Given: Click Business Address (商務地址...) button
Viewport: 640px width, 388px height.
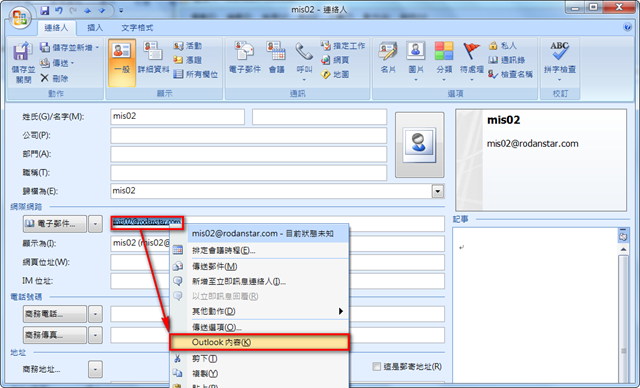Looking at the screenshot, I should 41,370.
